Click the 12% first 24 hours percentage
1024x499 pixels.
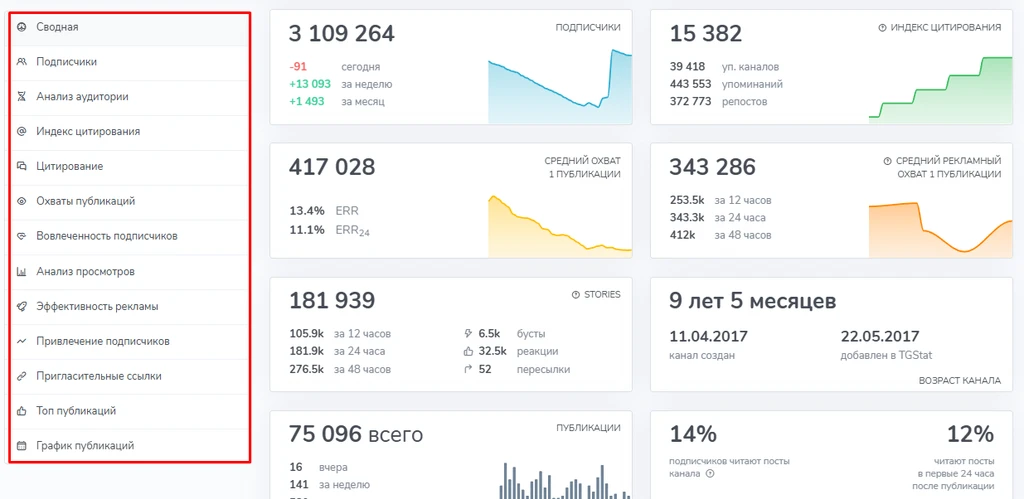point(970,434)
